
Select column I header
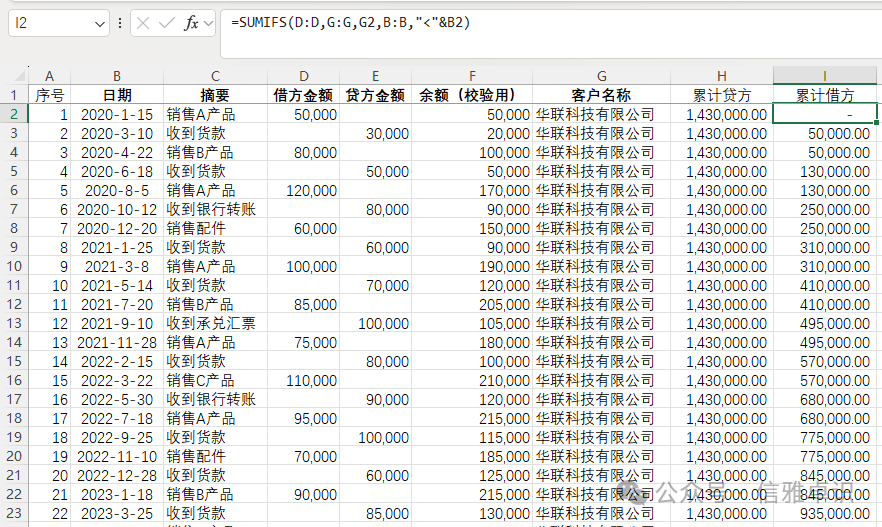click(825, 75)
